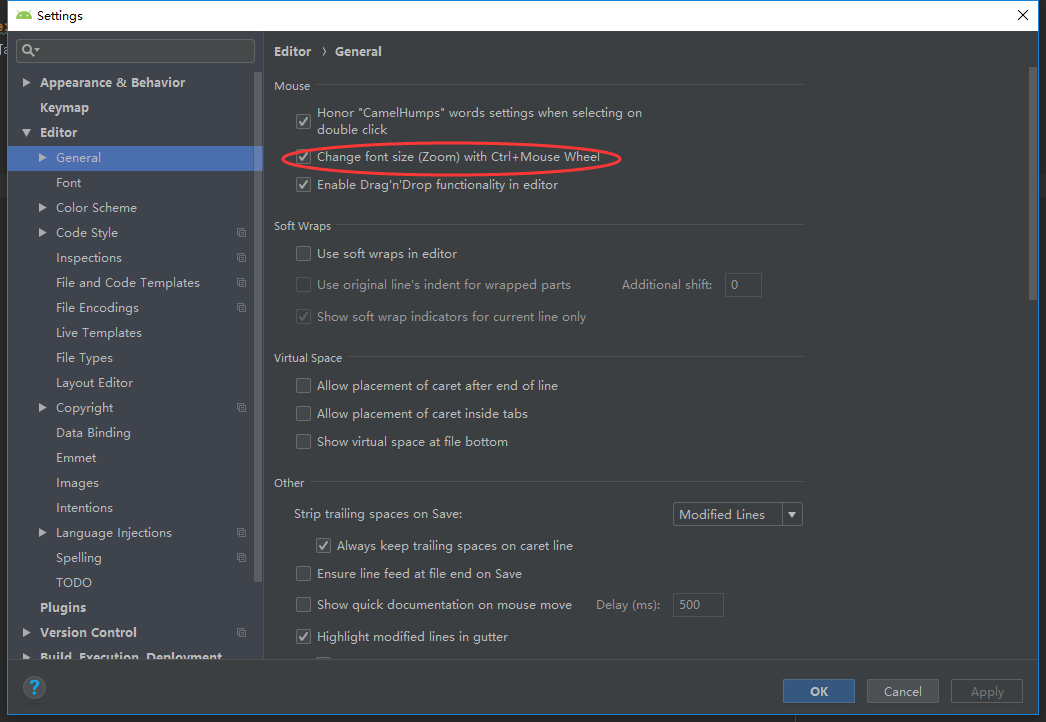Disable Change font size with Ctrl+Mouse Wheel
1046x722 pixels.
[x=302, y=157]
